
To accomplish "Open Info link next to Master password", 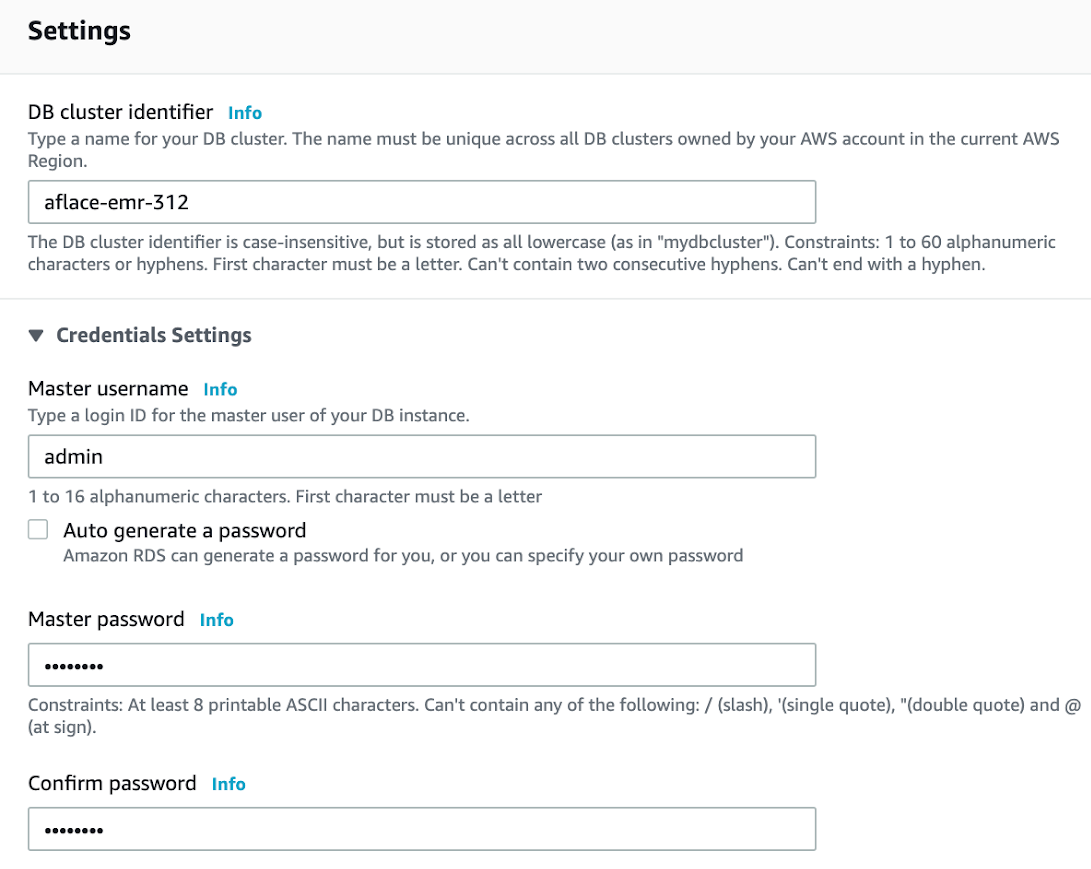I will tap(216, 619).
